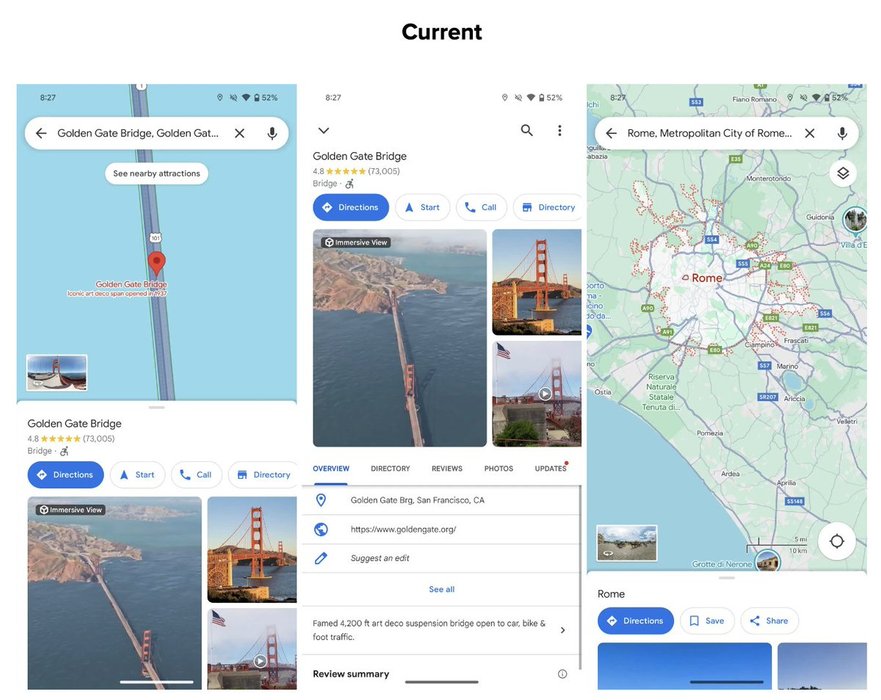Open Immersive View image in left bridge sheet
The image size is (881, 700).
tap(115, 593)
